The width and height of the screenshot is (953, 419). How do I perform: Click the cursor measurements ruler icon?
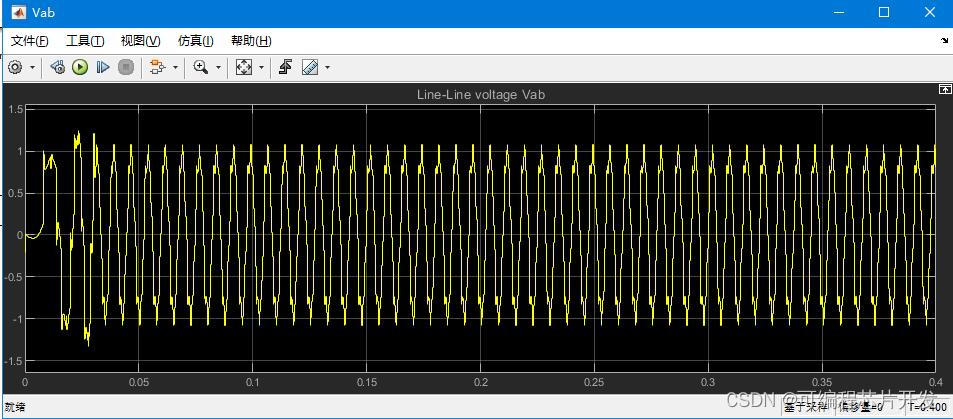click(x=310, y=67)
